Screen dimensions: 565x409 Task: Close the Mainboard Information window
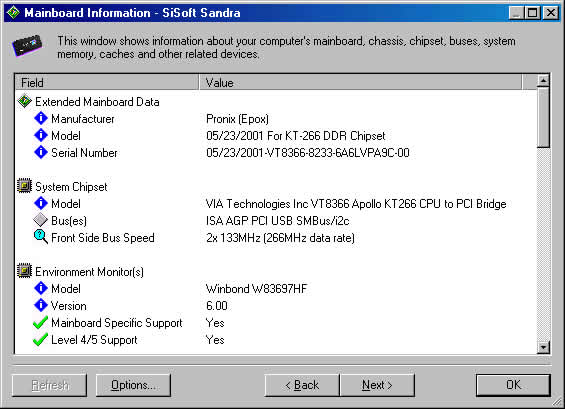(551, 13)
